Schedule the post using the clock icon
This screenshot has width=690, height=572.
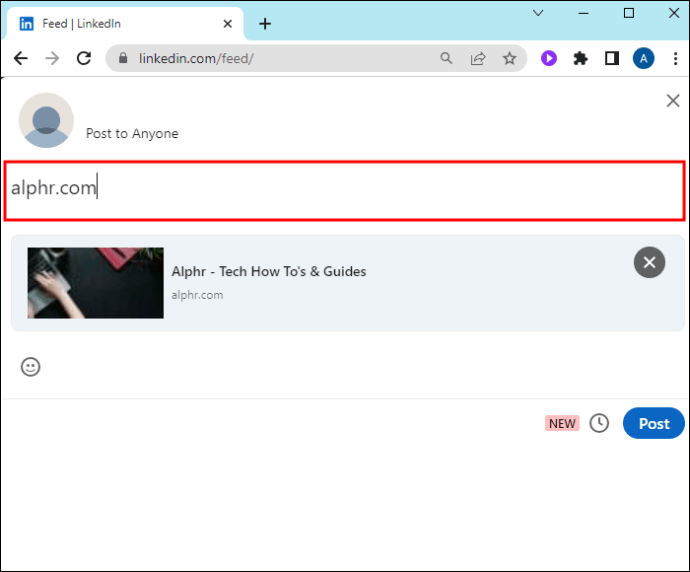[x=599, y=423]
